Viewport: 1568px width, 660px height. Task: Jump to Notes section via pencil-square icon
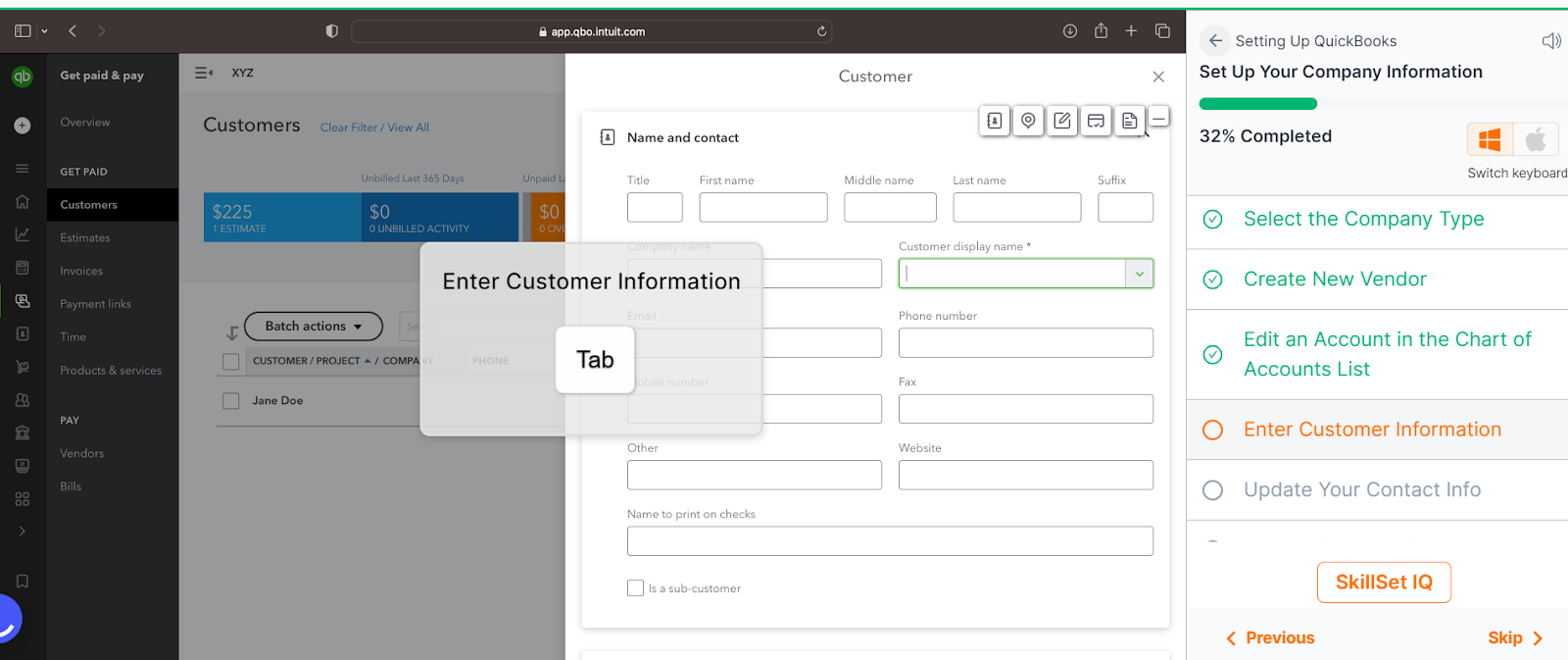tap(1062, 121)
